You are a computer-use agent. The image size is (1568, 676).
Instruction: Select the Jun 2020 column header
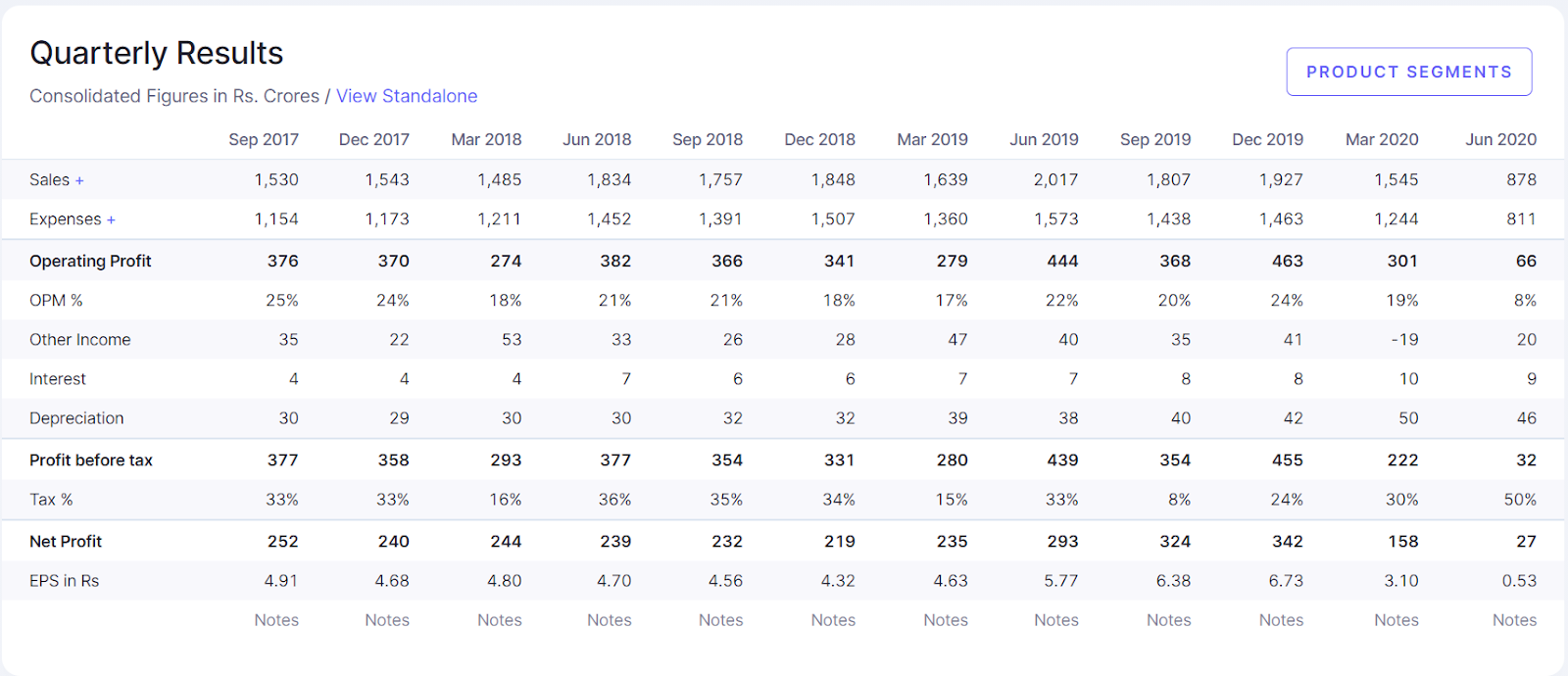[x=1500, y=139]
